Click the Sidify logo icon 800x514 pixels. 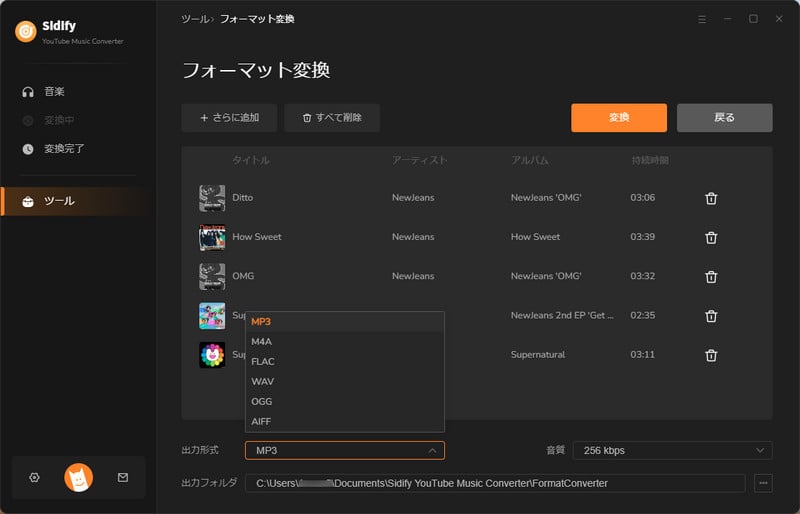(x=26, y=31)
